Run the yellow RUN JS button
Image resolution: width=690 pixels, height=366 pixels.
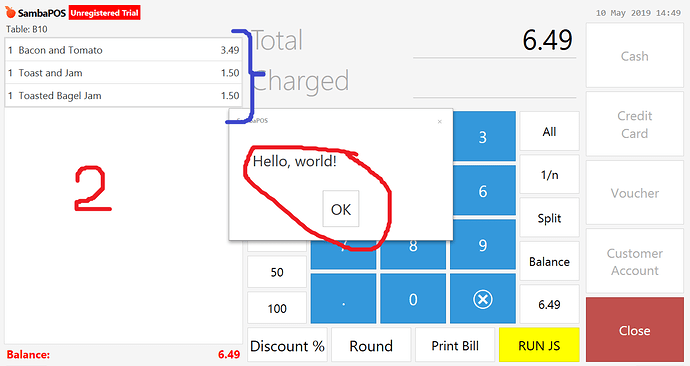click(x=539, y=345)
